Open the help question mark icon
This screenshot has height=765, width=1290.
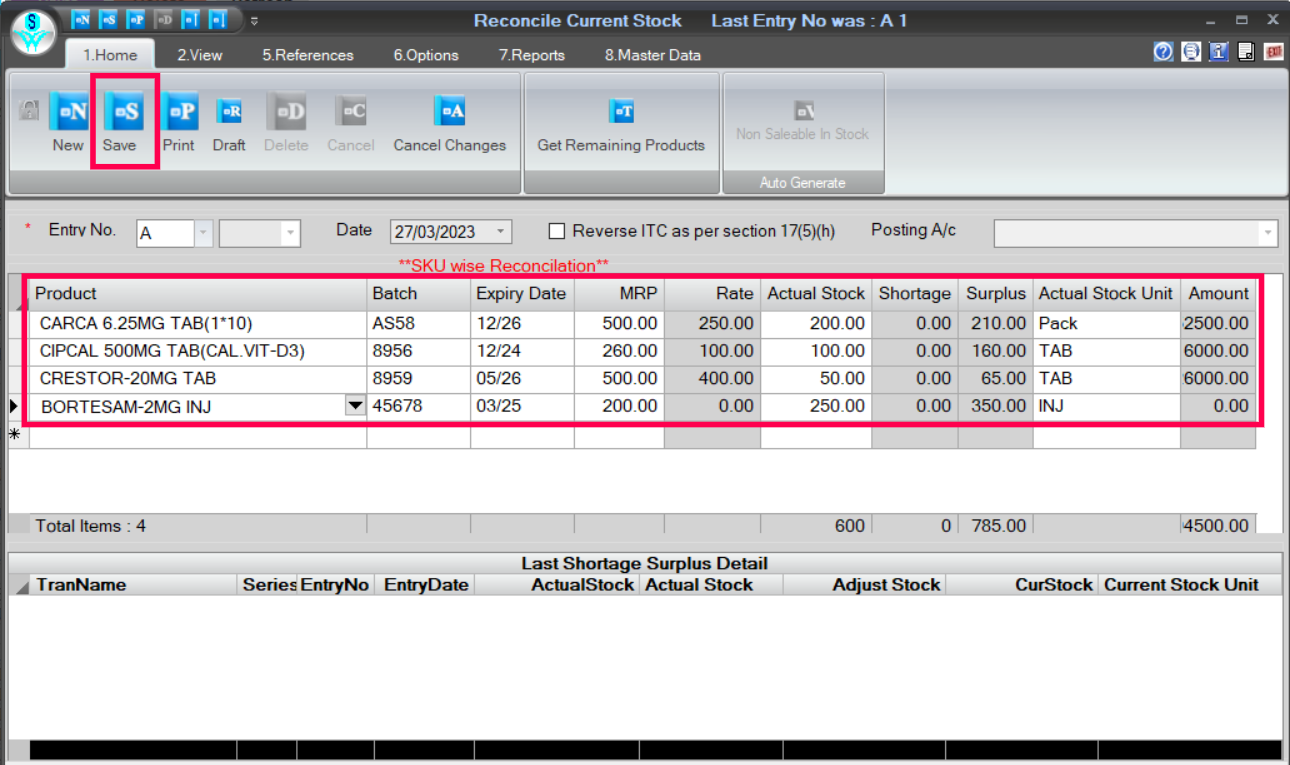click(x=1163, y=52)
